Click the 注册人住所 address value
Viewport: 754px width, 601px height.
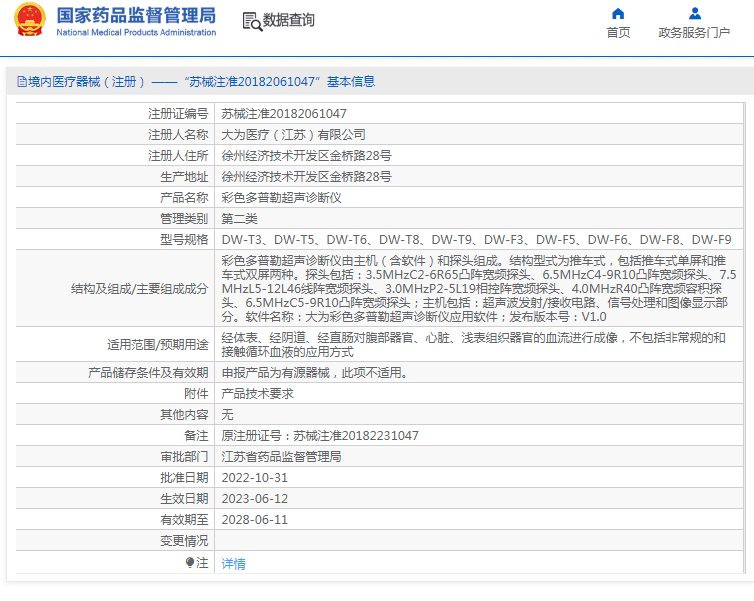click(x=306, y=156)
